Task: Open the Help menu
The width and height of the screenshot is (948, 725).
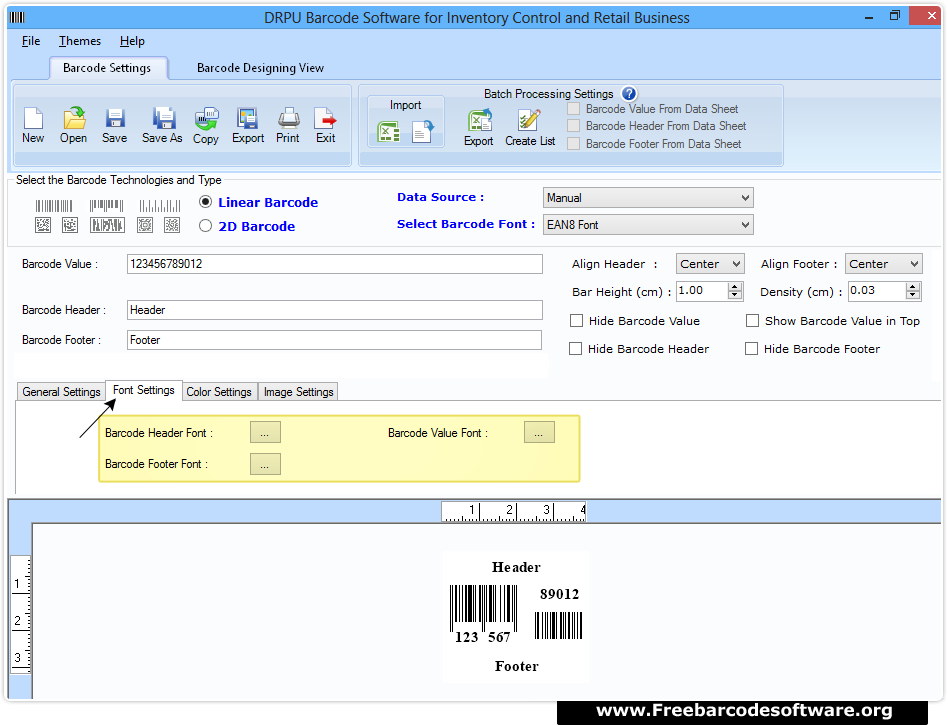Action: point(132,41)
